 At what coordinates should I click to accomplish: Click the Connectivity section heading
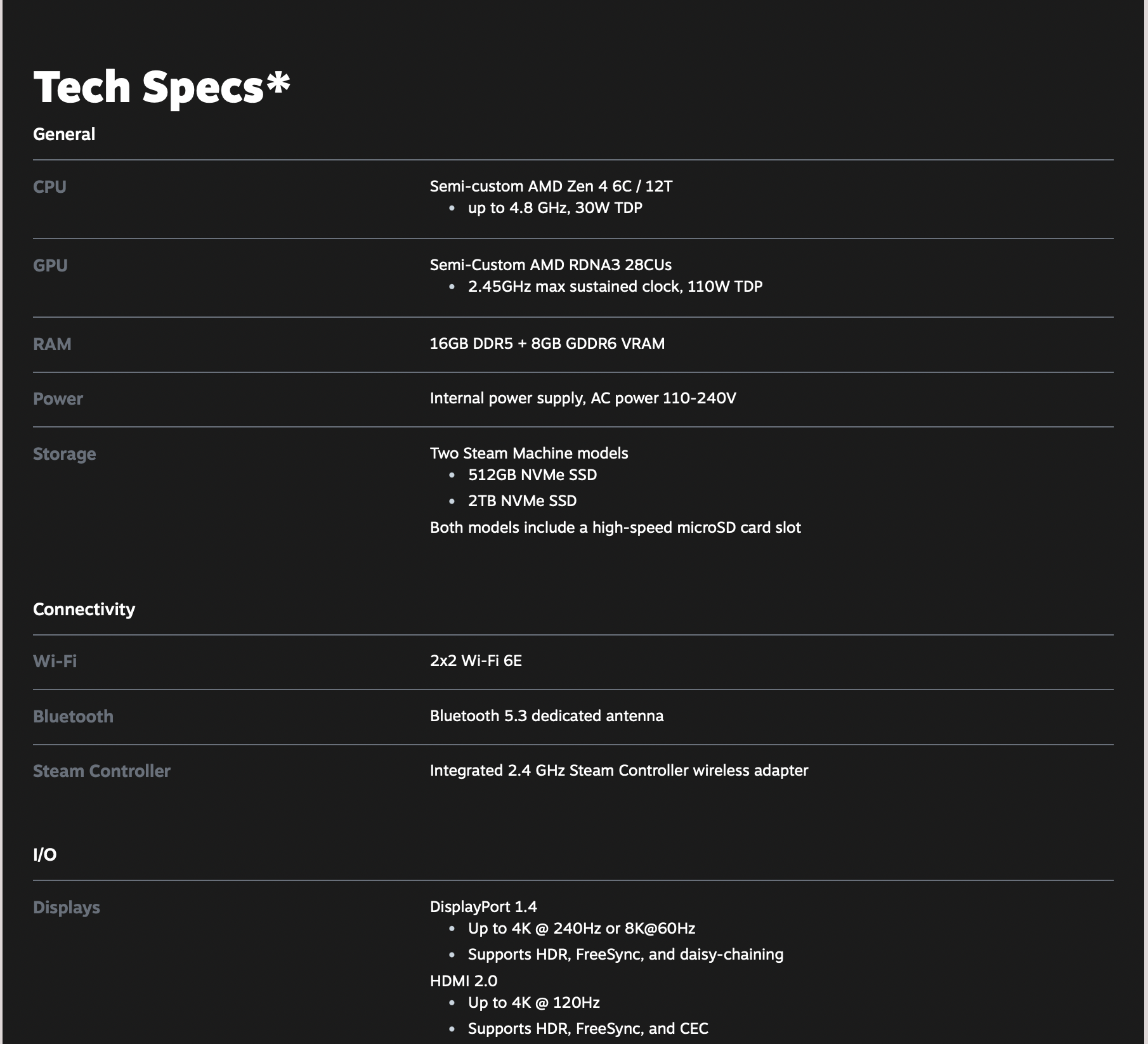click(84, 610)
